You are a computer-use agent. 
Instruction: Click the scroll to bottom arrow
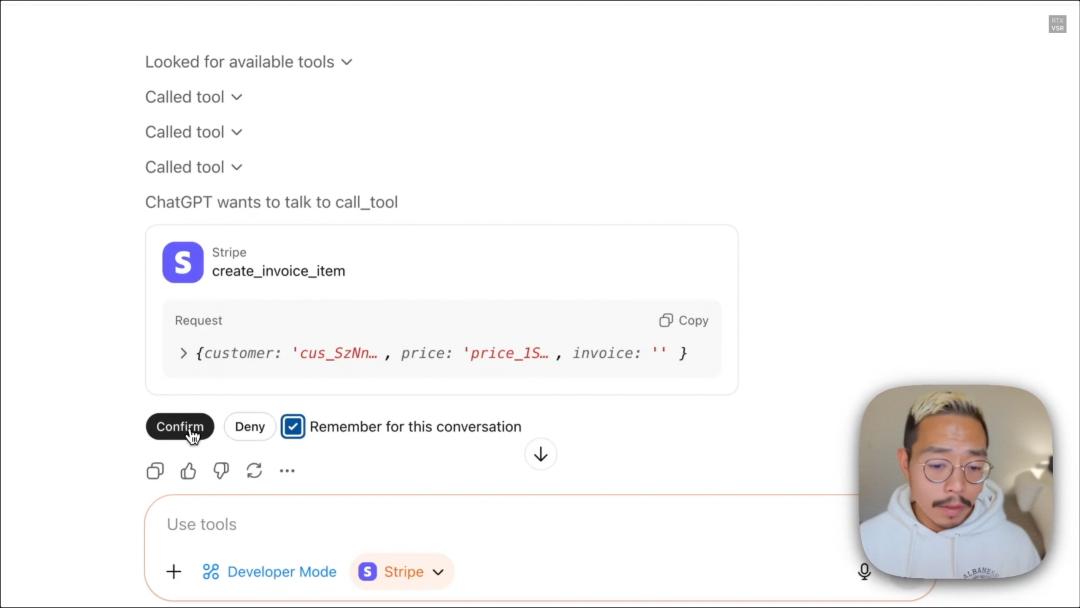point(540,455)
